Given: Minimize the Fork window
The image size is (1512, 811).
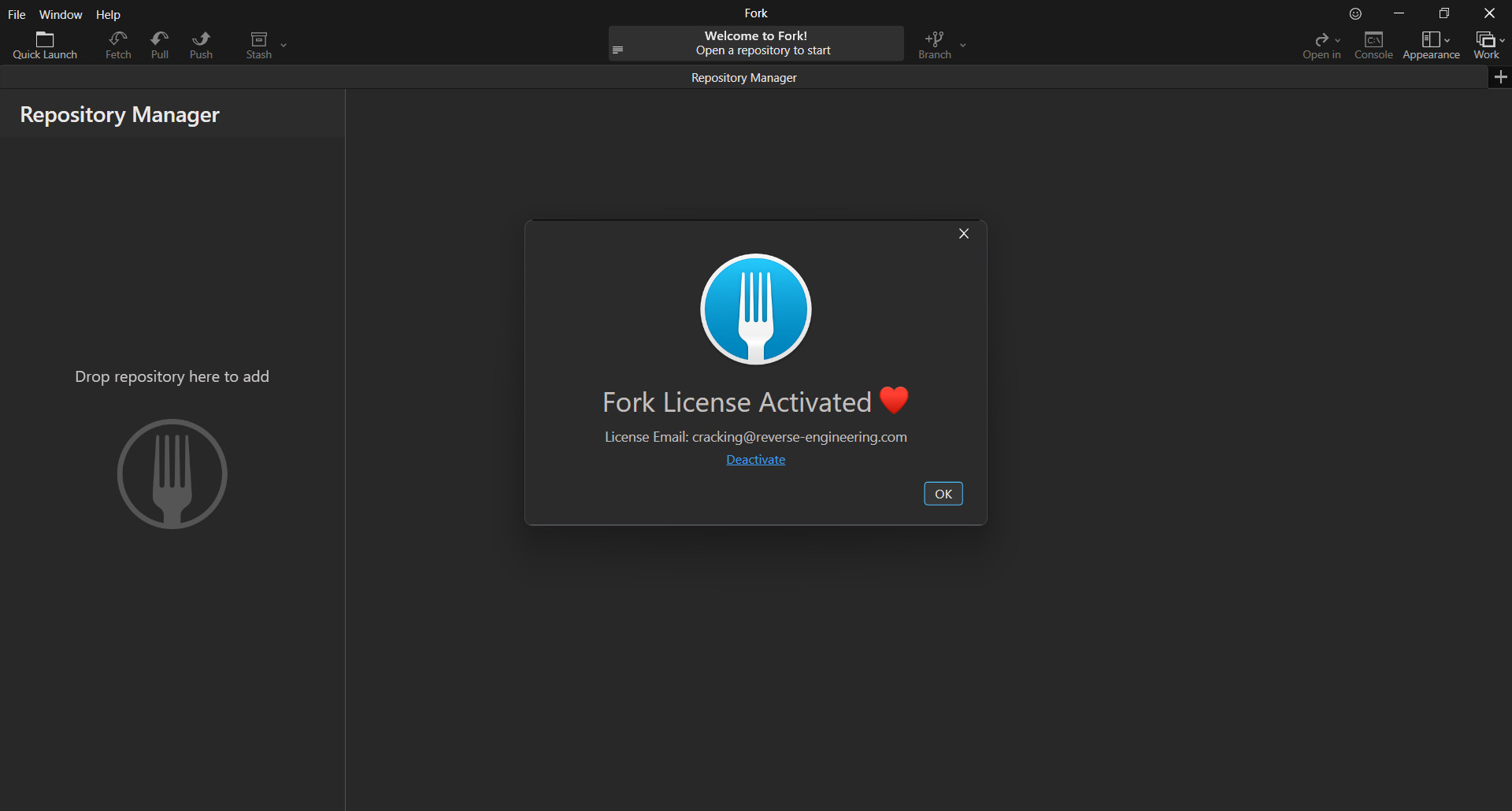Looking at the screenshot, I should [1399, 13].
